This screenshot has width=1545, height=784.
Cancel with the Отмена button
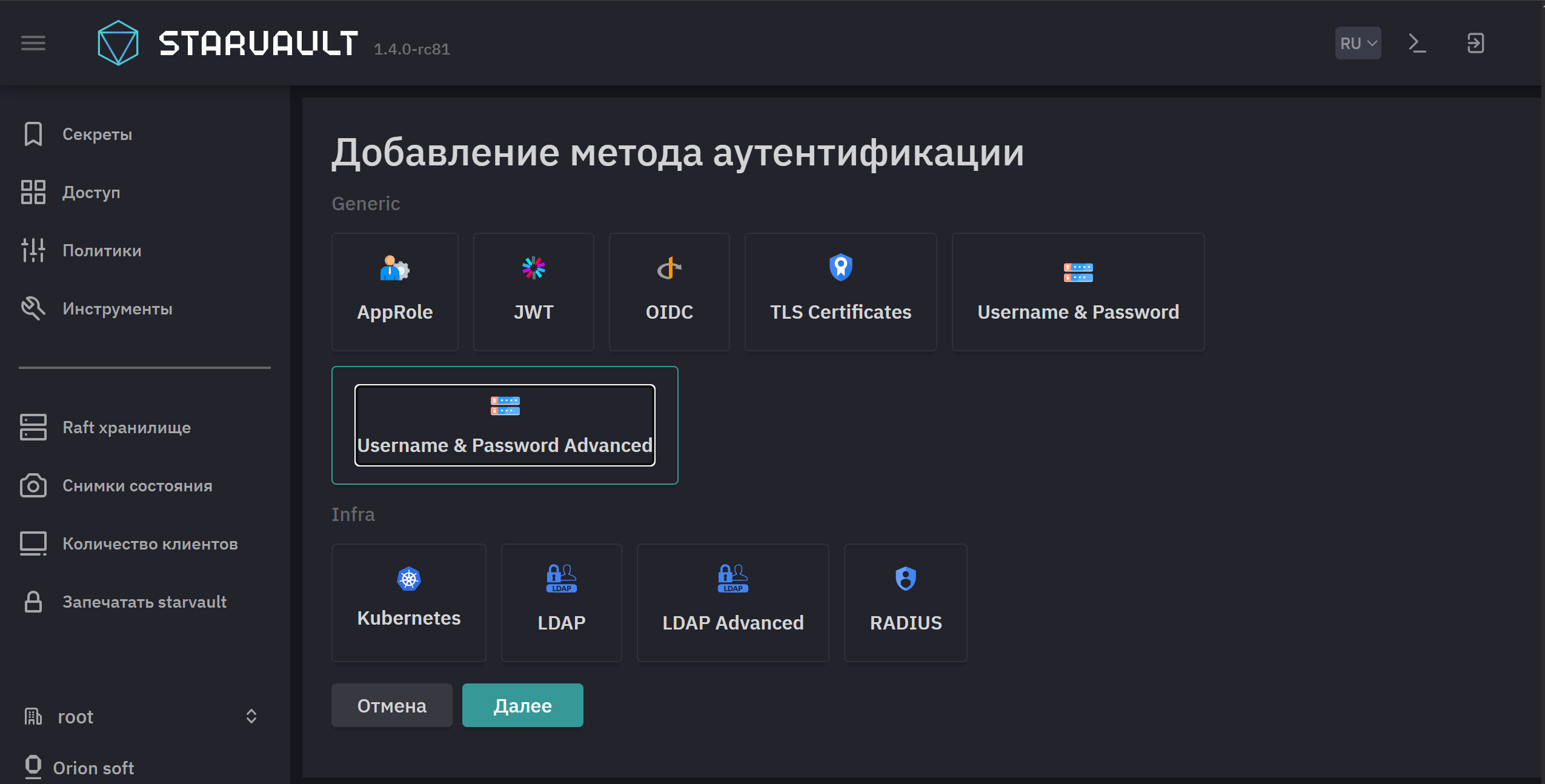[392, 705]
